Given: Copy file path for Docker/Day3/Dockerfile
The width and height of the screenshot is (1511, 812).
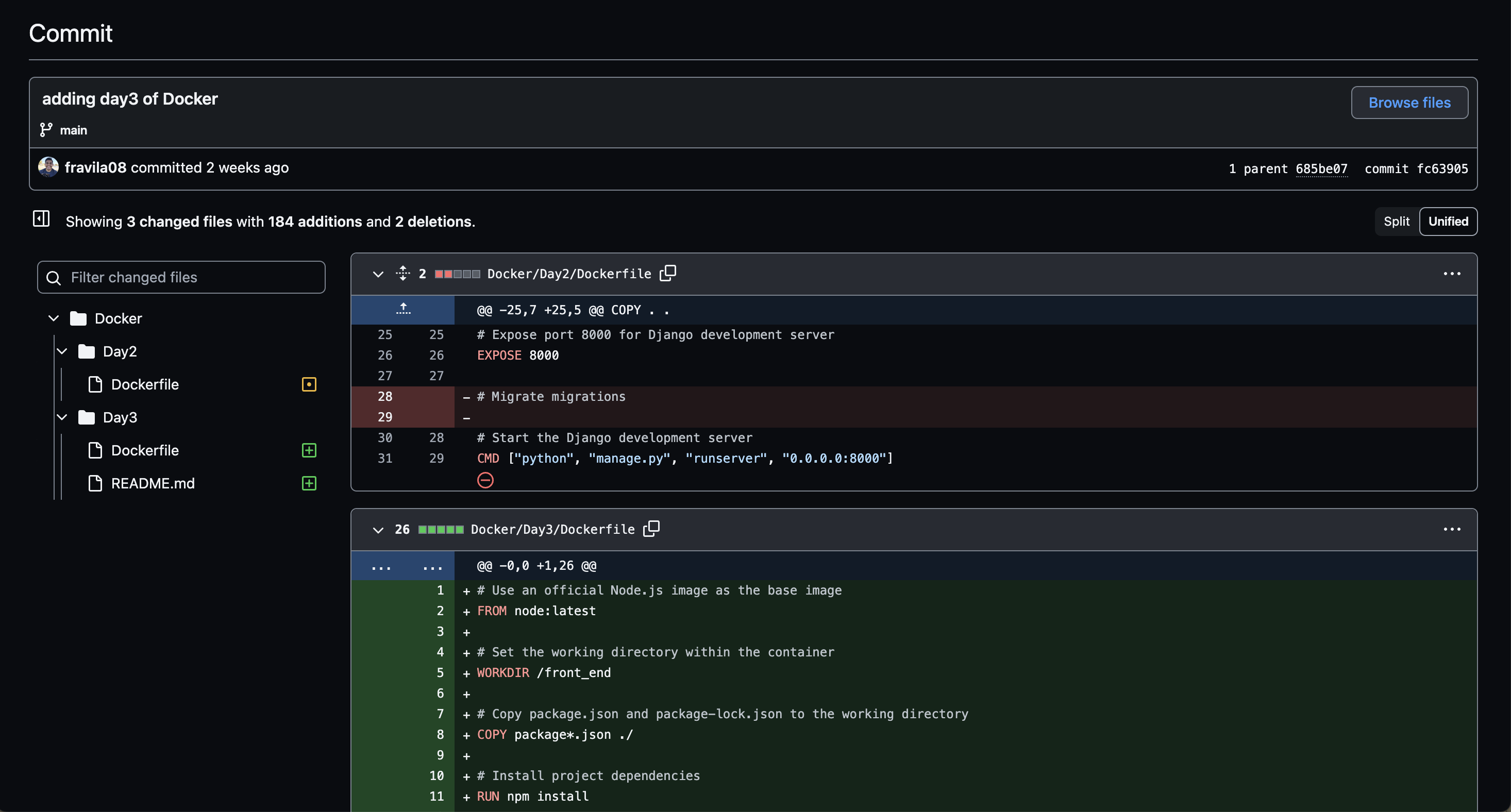Looking at the screenshot, I should point(652,528).
